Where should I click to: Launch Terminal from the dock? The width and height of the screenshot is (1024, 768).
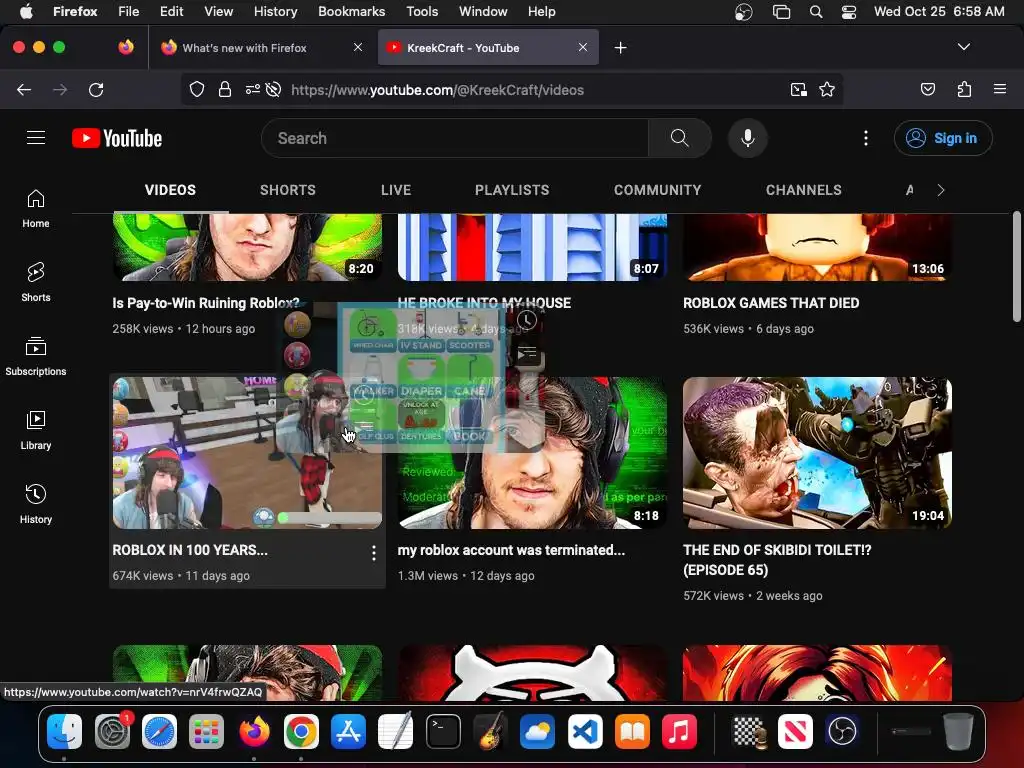[443, 731]
